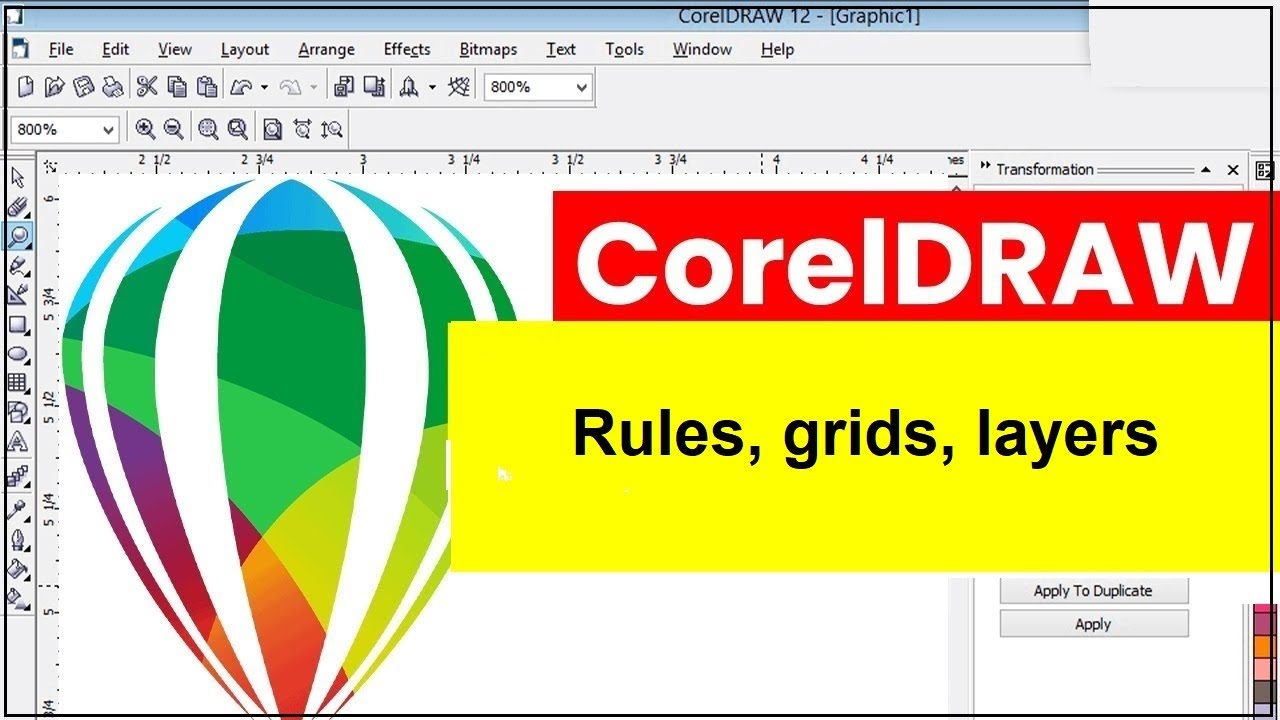This screenshot has width=1280, height=720.
Task: Click the Export icon
Action: pos(374,87)
